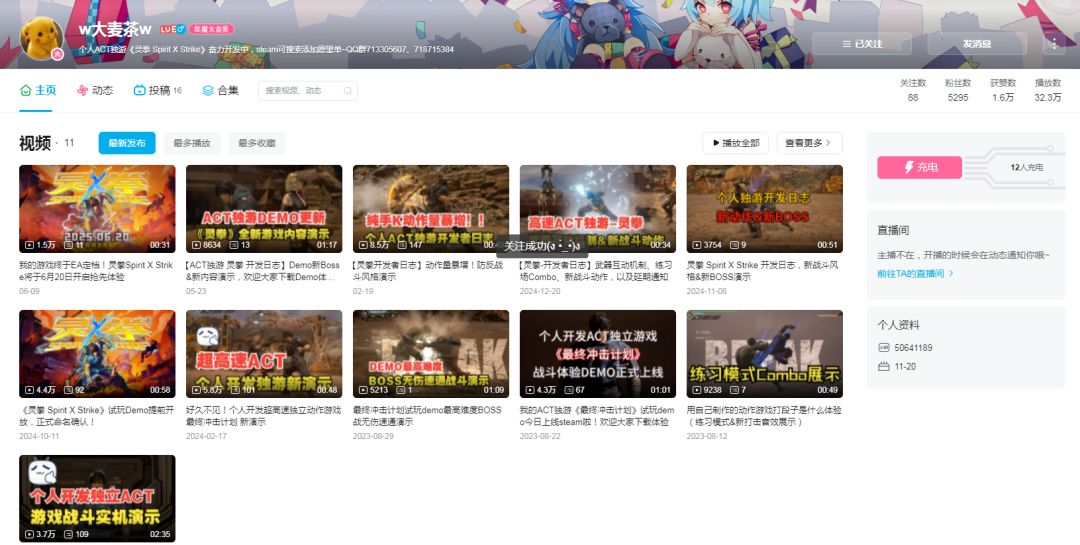Click the 发消息 button
This screenshot has height=545, width=1080.
tap(977, 43)
